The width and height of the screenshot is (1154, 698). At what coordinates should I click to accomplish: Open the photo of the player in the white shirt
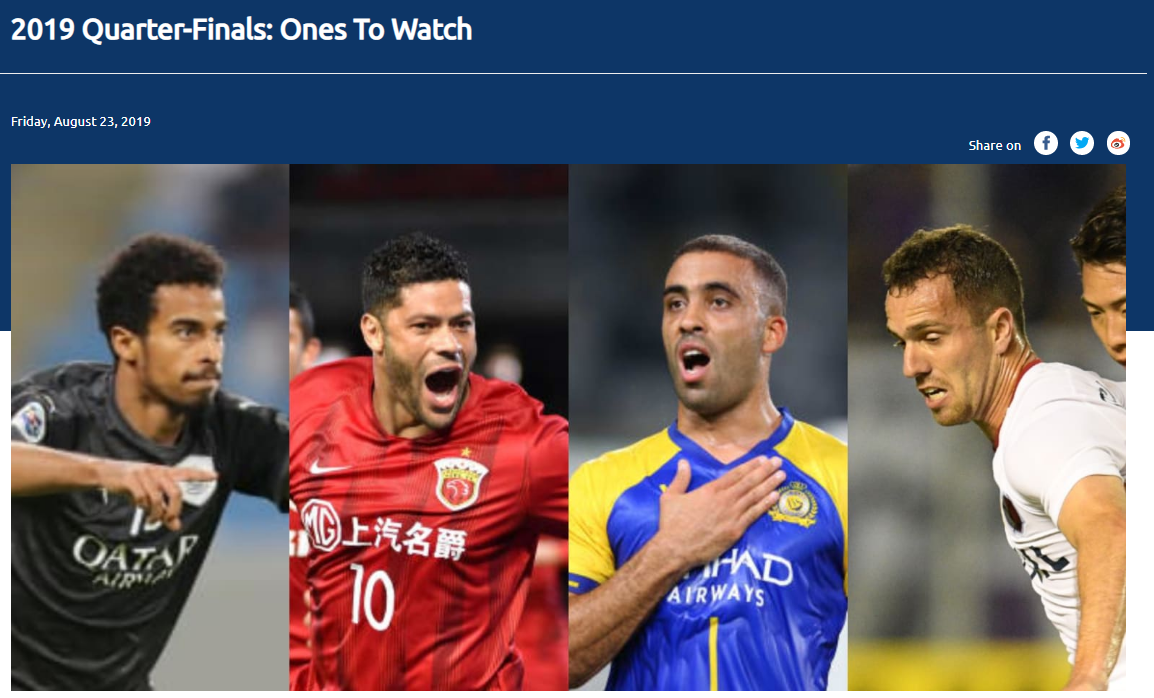pos(986,427)
